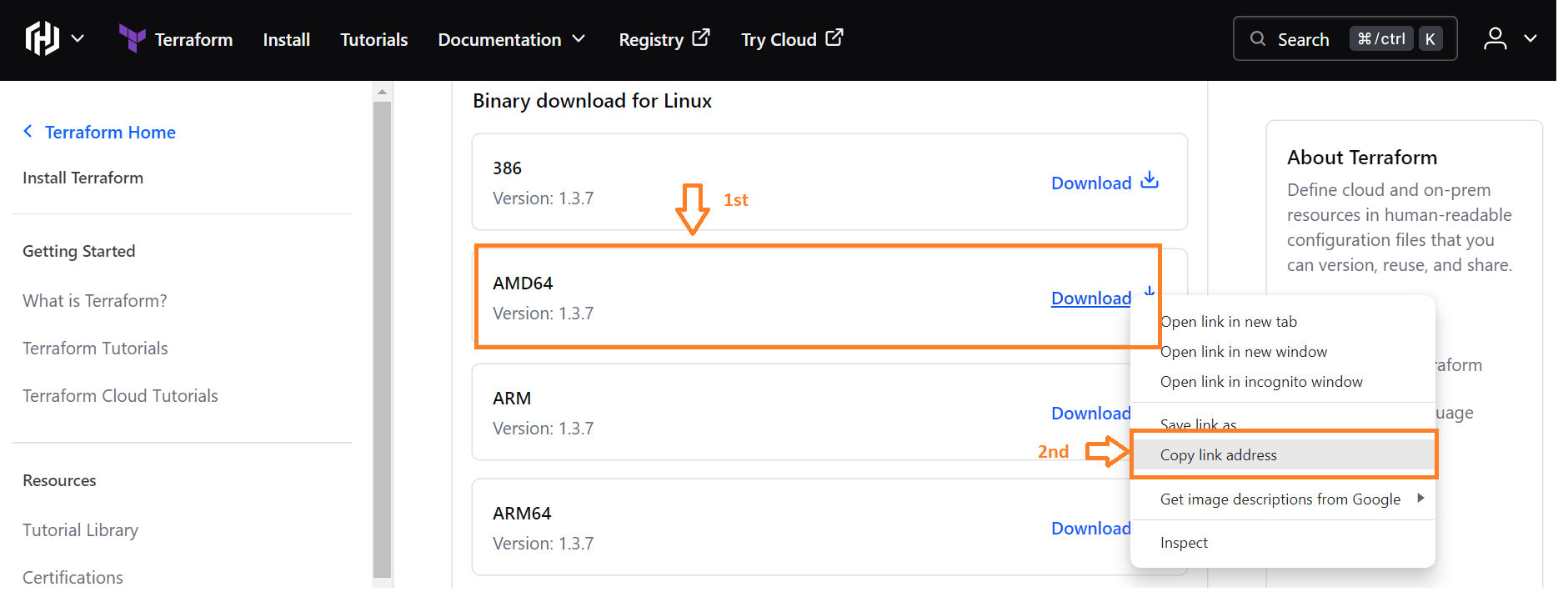Open Terraform Cloud Tutorials sidebar link

(120, 395)
